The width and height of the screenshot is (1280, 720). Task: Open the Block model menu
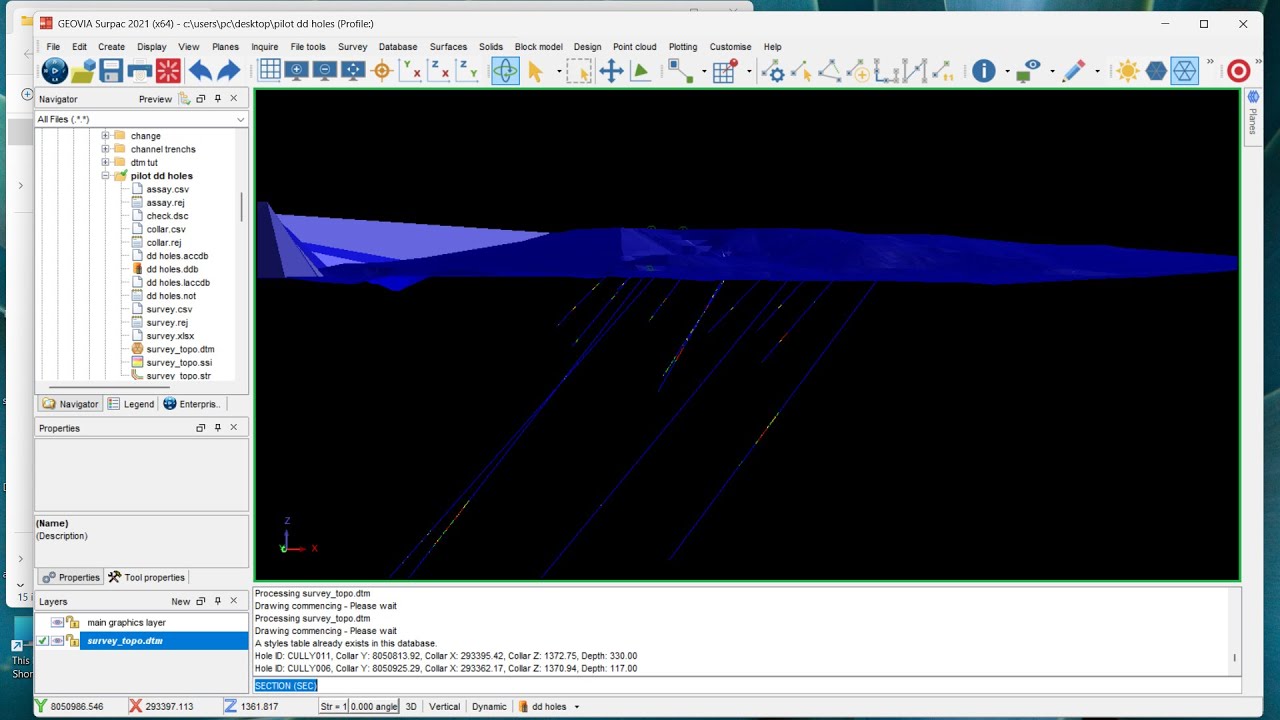click(x=538, y=47)
